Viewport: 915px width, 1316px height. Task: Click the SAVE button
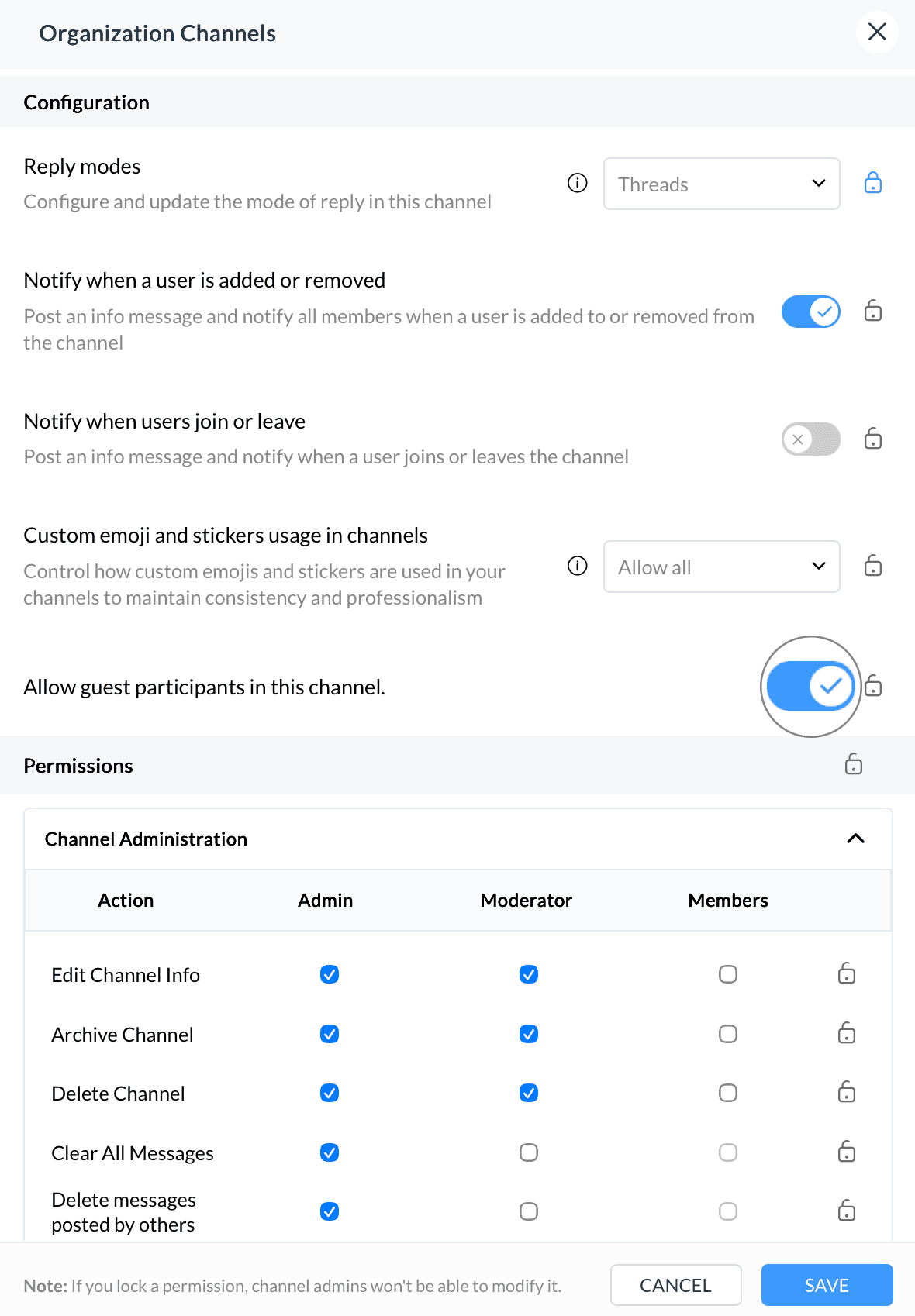[x=827, y=1285]
